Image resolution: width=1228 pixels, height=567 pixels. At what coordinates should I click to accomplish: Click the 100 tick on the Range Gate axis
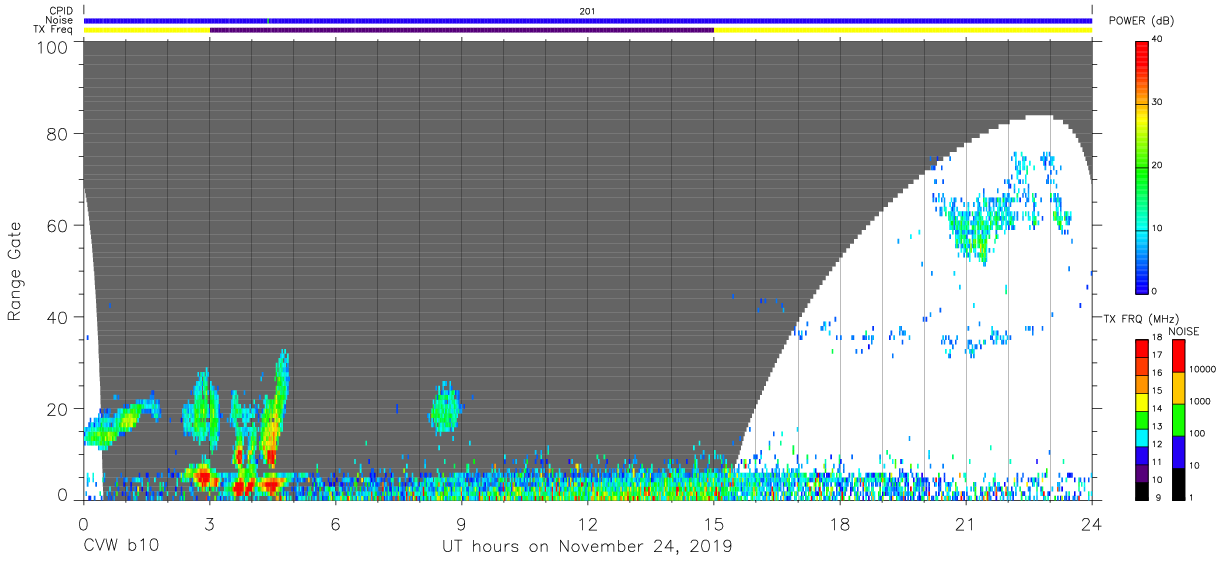coord(54,46)
